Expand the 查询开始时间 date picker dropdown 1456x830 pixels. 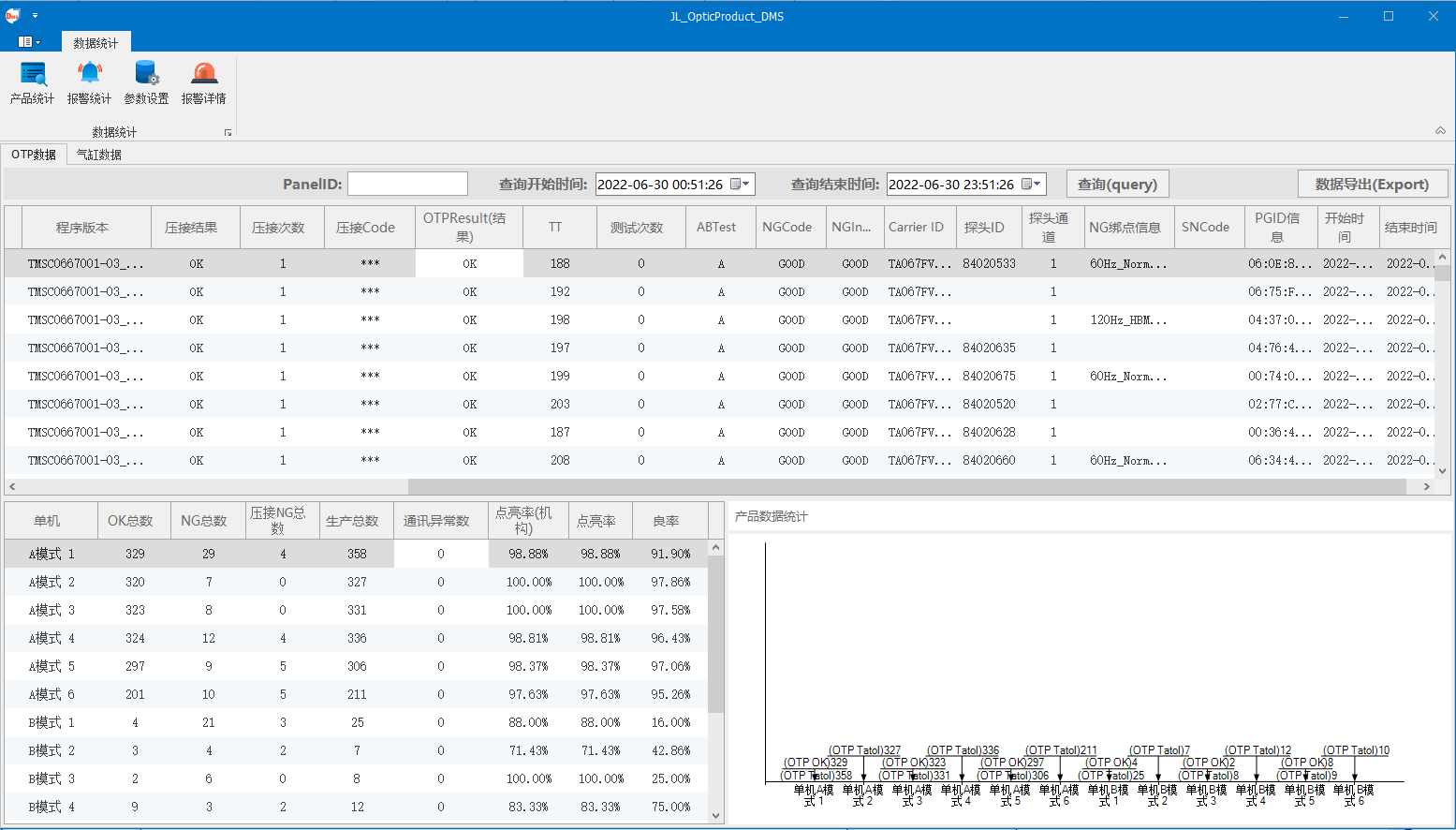741,185
